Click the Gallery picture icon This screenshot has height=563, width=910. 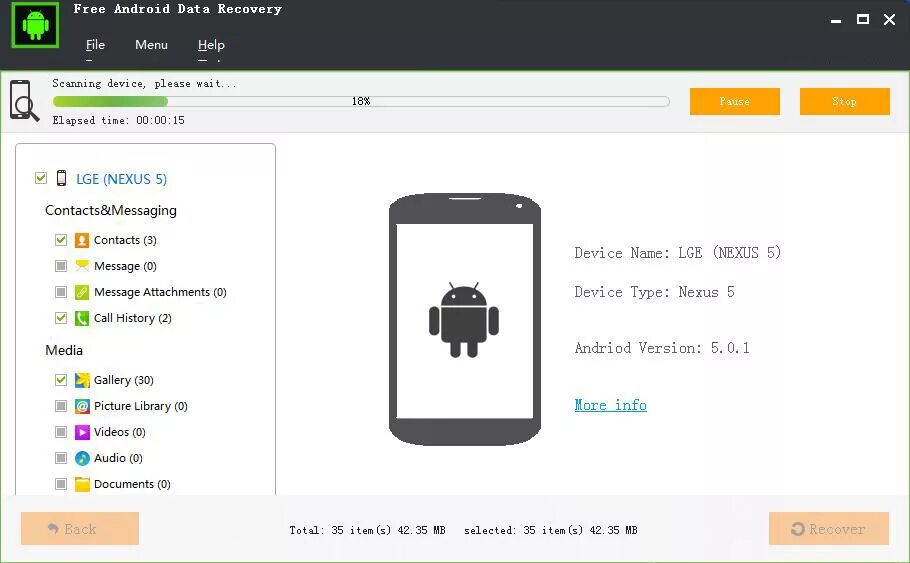pos(82,380)
